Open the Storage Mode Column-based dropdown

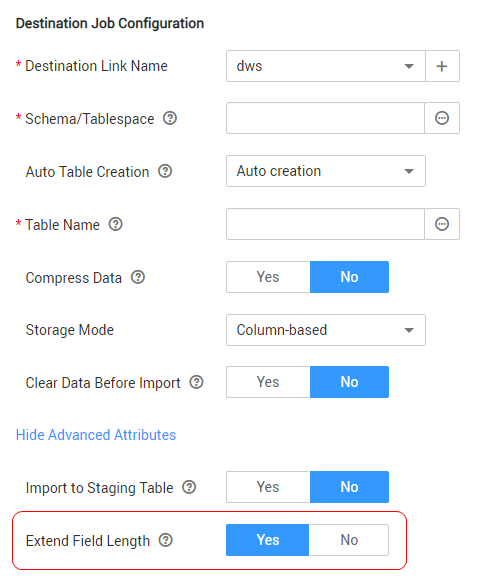(x=325, y=330)
